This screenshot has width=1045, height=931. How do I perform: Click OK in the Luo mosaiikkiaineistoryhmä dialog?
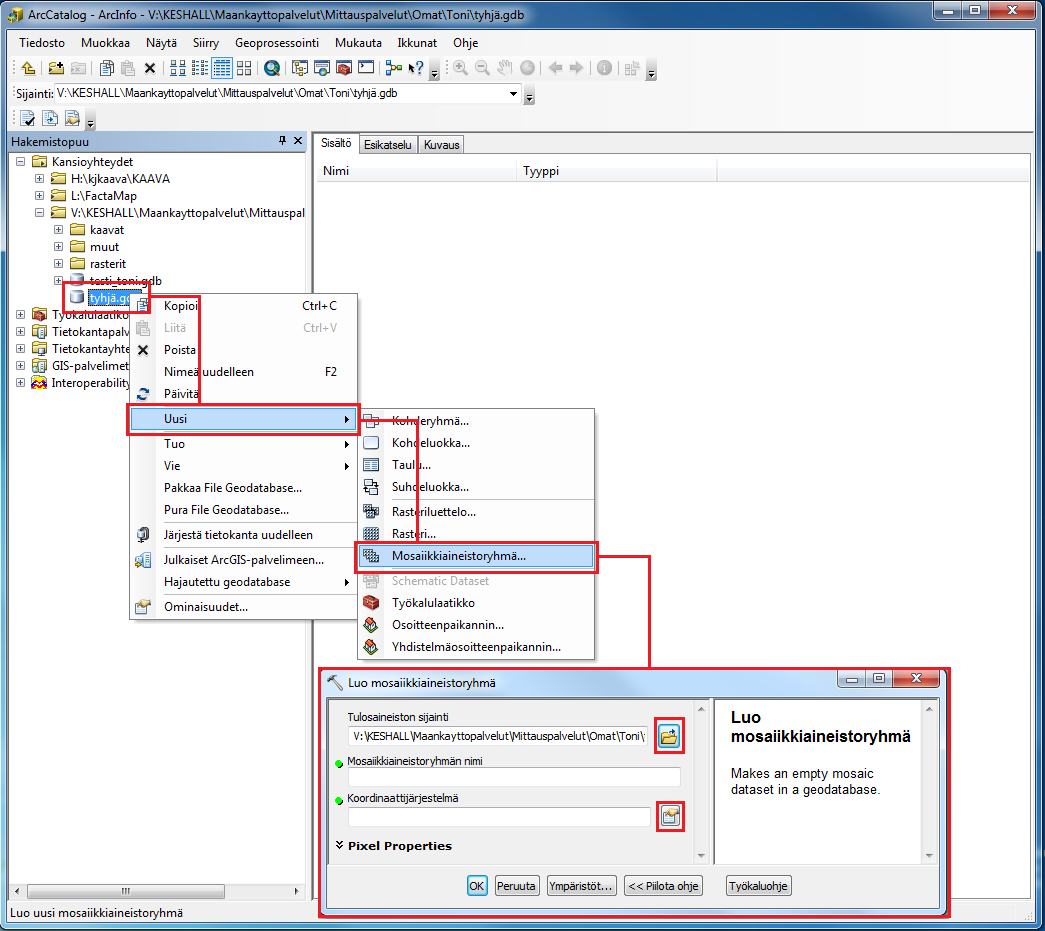(477, 886)
